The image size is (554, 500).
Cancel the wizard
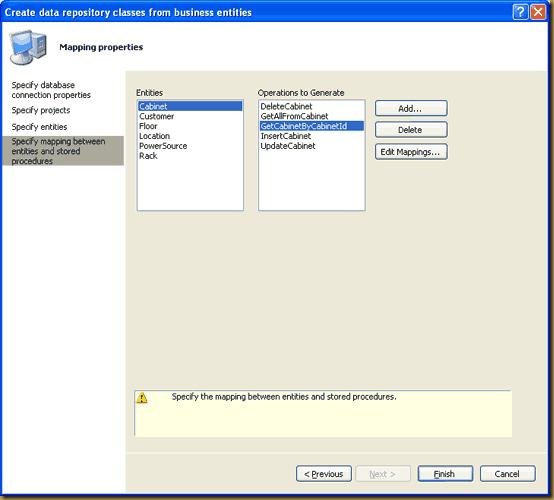[507, 474]
